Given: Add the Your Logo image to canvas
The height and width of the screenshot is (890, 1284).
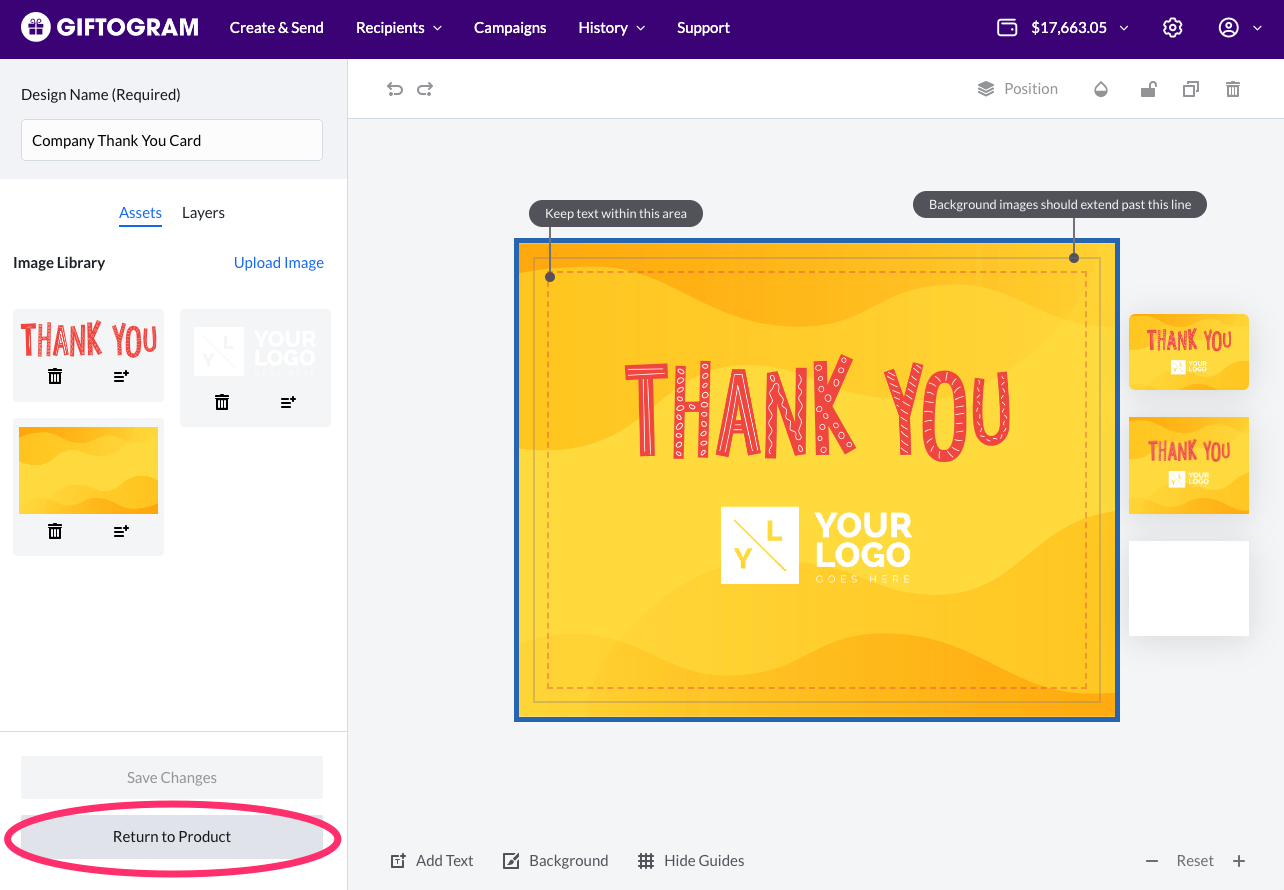Looking at the screenshot, I should point(288,402).
